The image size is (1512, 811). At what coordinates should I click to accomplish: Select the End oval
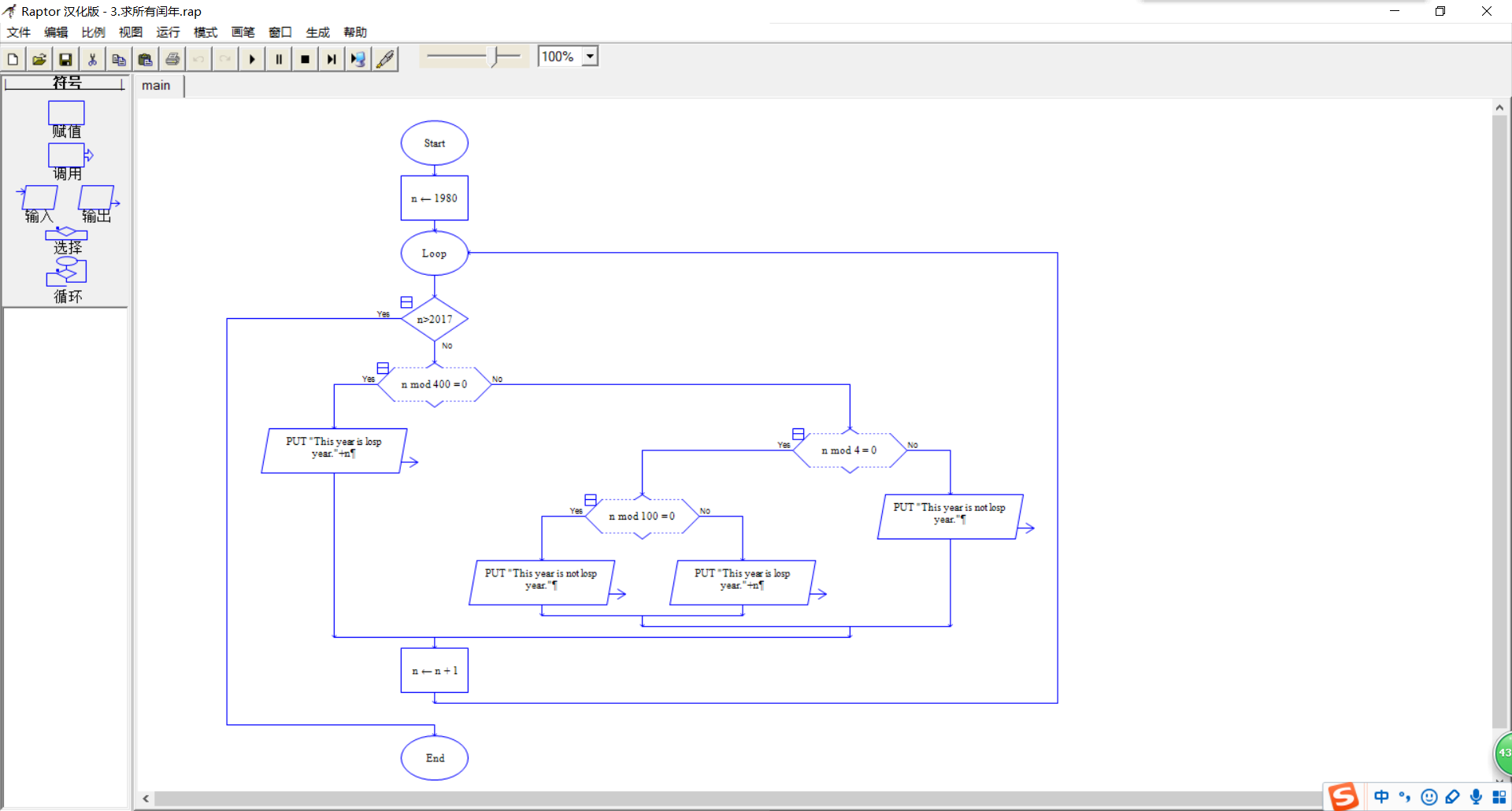click(435, 758)
